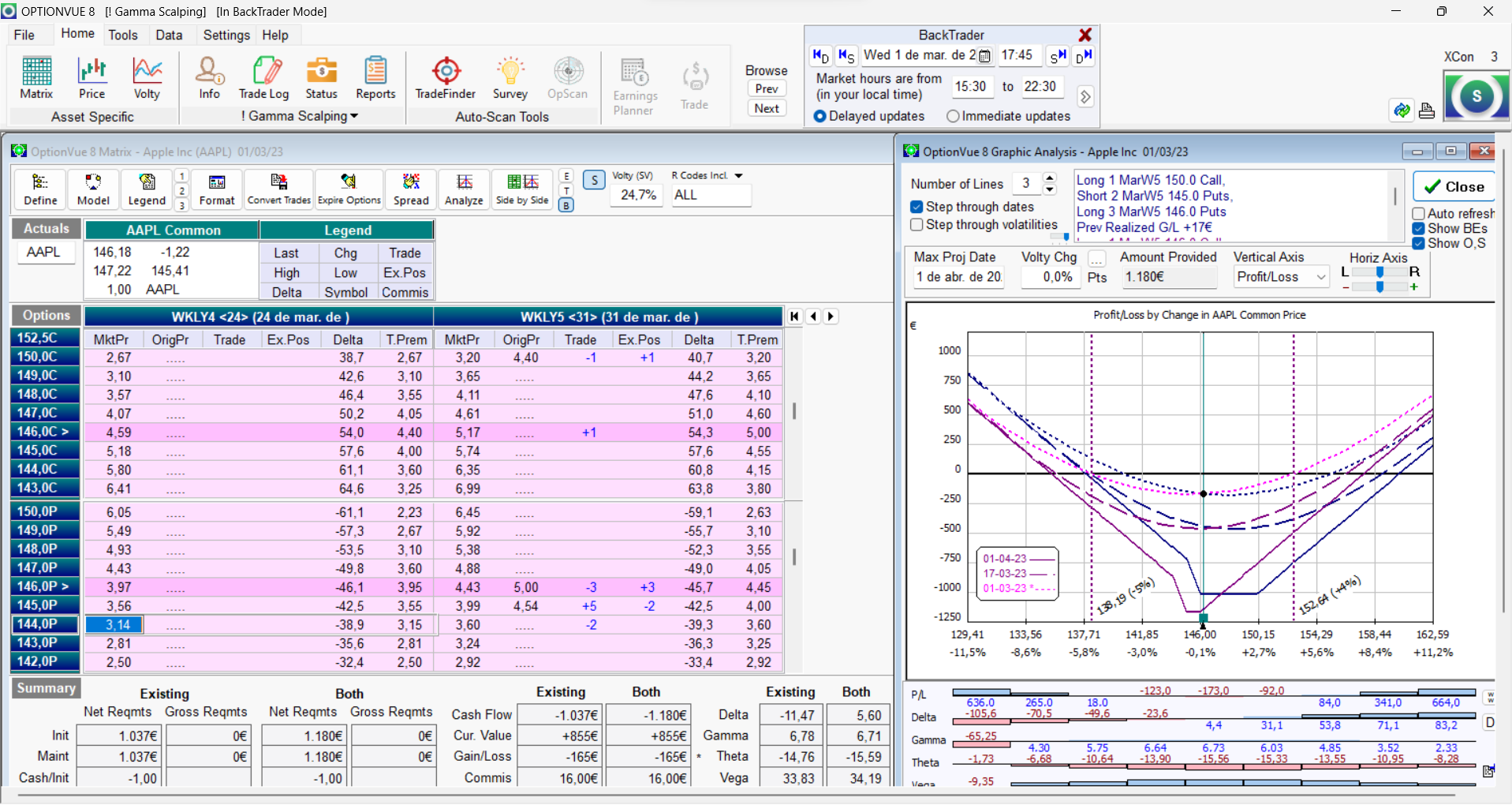
Task: Toggle the B button in Matrix toolbar
Action: click(x=566, y=205)
